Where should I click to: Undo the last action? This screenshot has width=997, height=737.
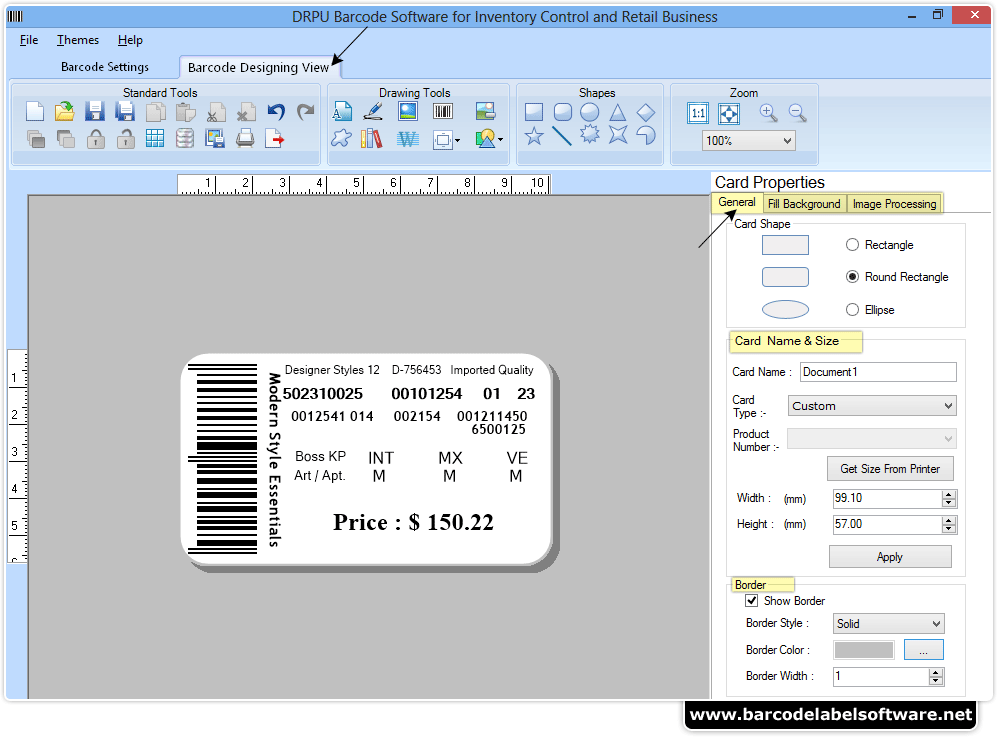276,112
